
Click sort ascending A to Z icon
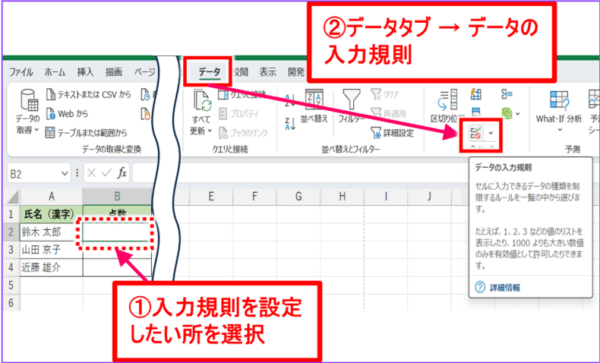[290, 100]
